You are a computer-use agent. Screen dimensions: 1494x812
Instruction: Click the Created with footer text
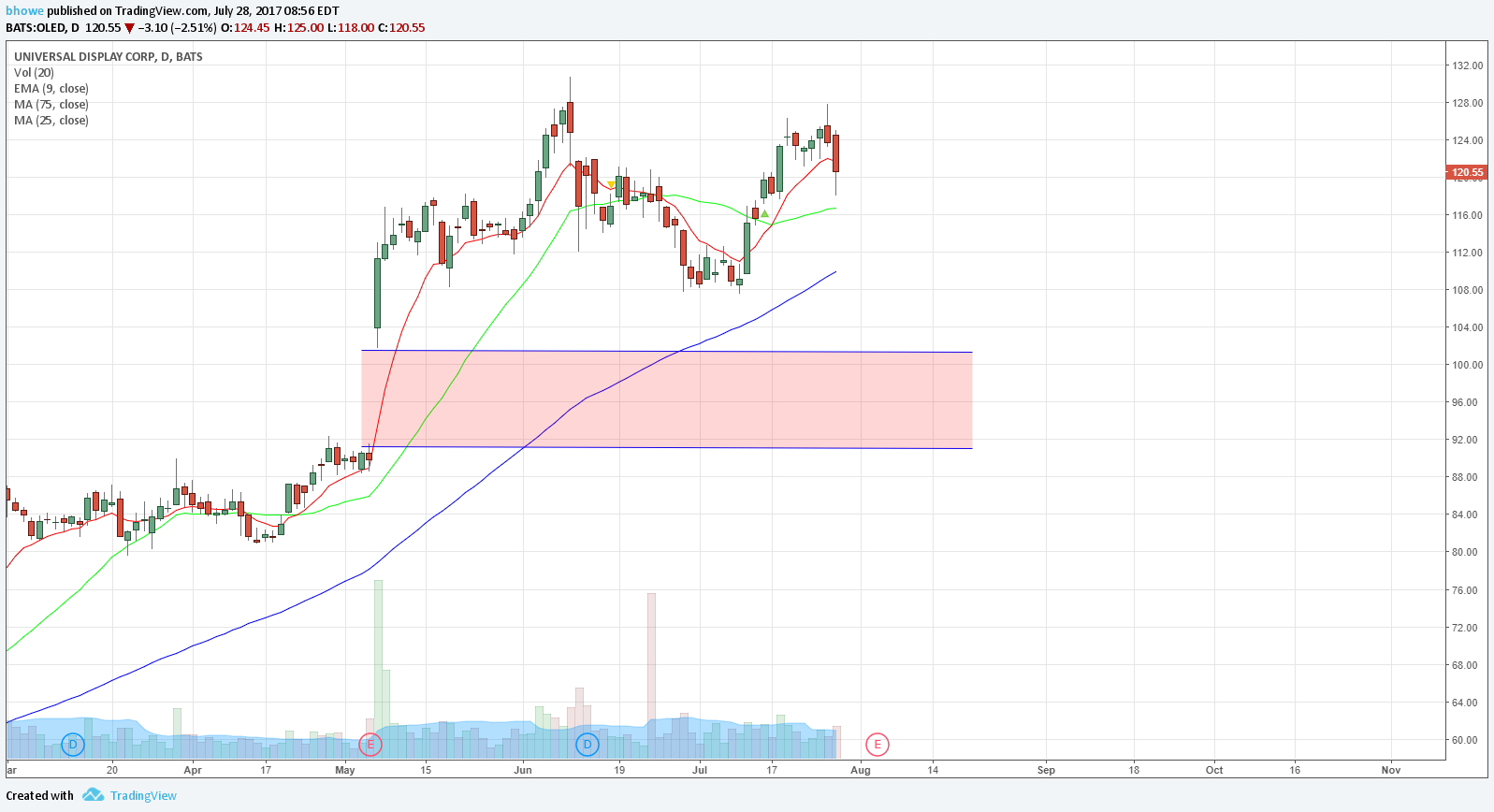pos(40,796)
